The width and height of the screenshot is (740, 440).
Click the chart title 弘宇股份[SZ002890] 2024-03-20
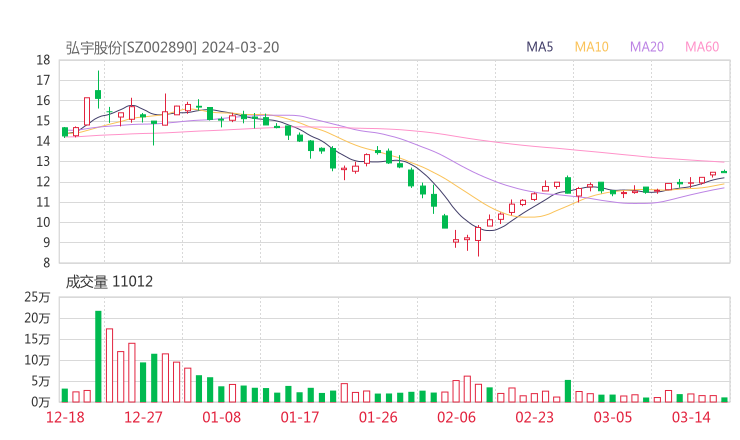tap(172, 47)
